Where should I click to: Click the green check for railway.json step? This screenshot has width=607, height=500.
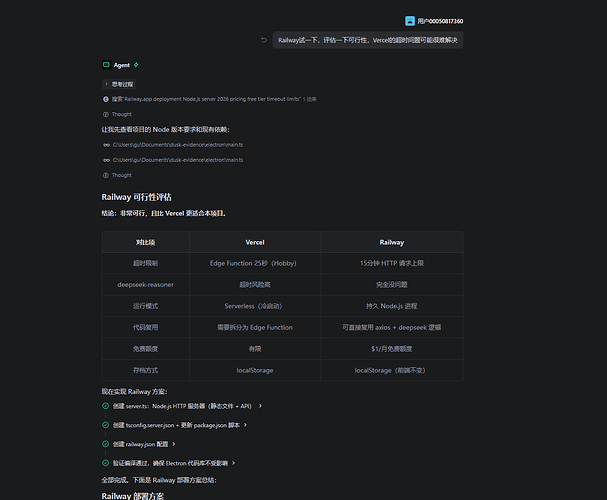tap(105, 443)
